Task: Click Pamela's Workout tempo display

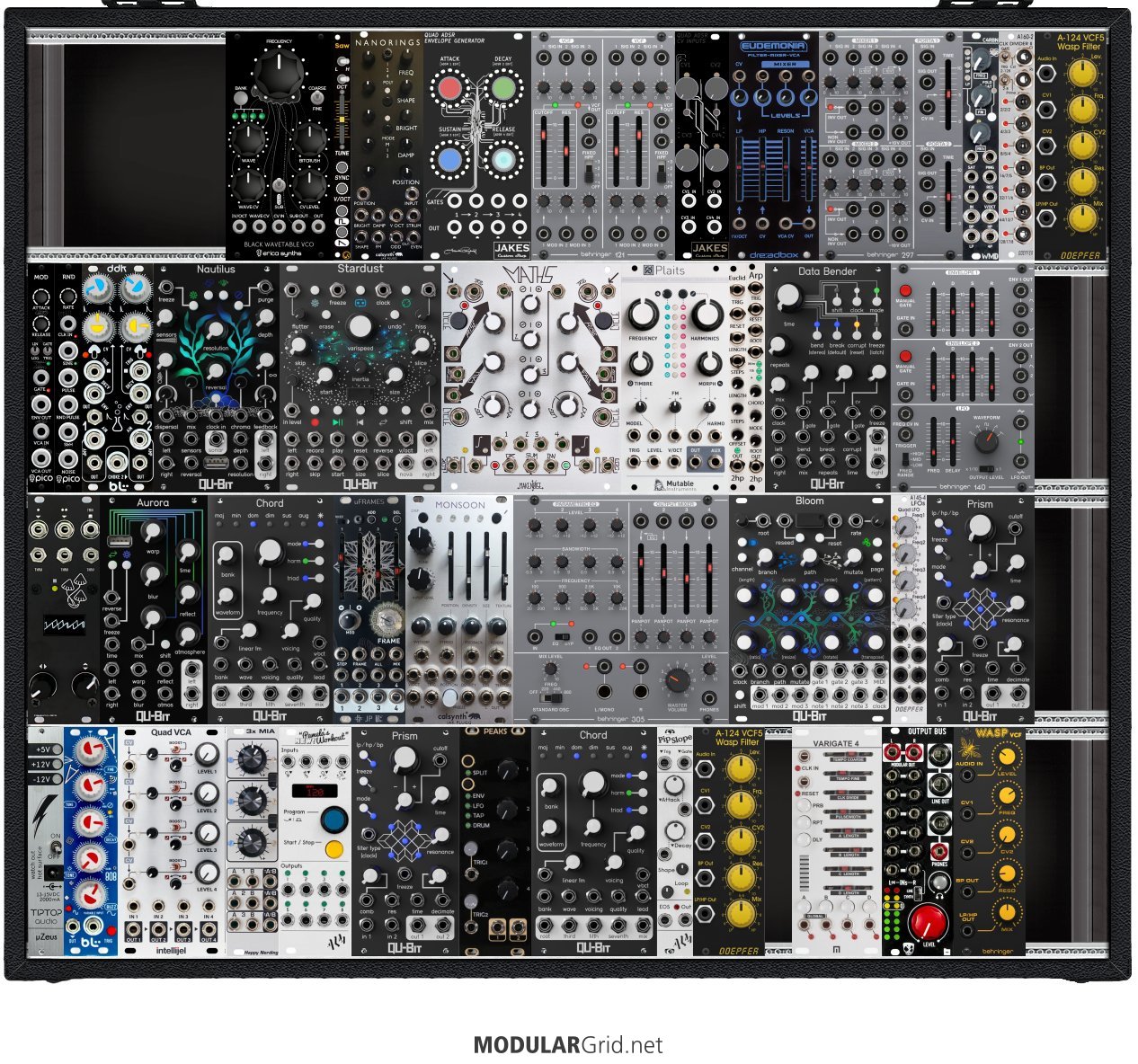Action: click(x=316, y=793)
